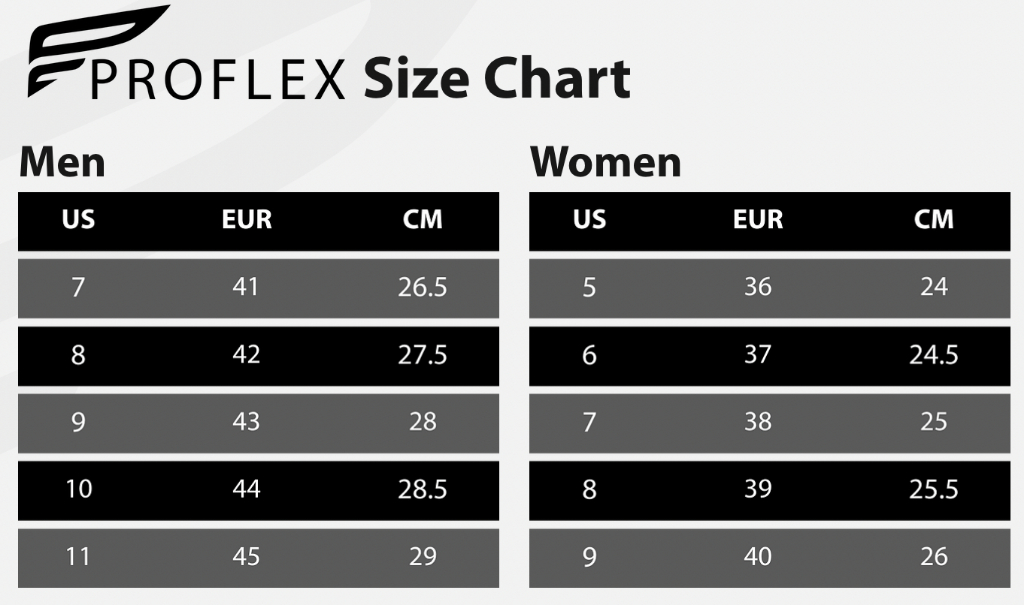This screenshot has width=1024, height=605.
Task: Select the "Women" section heading
Action: 605,163
